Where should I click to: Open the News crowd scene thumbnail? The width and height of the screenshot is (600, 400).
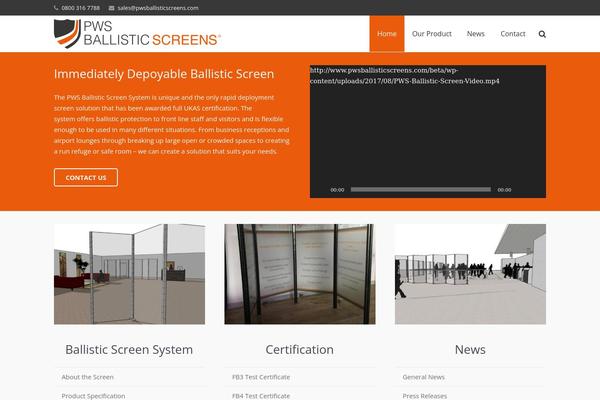pyautogui.click(x=470, y=274)
